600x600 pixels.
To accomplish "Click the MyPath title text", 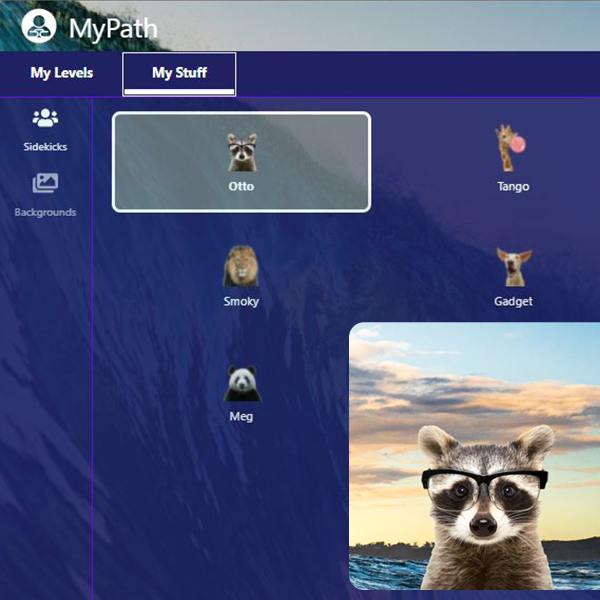I will [x=113, y=27].
